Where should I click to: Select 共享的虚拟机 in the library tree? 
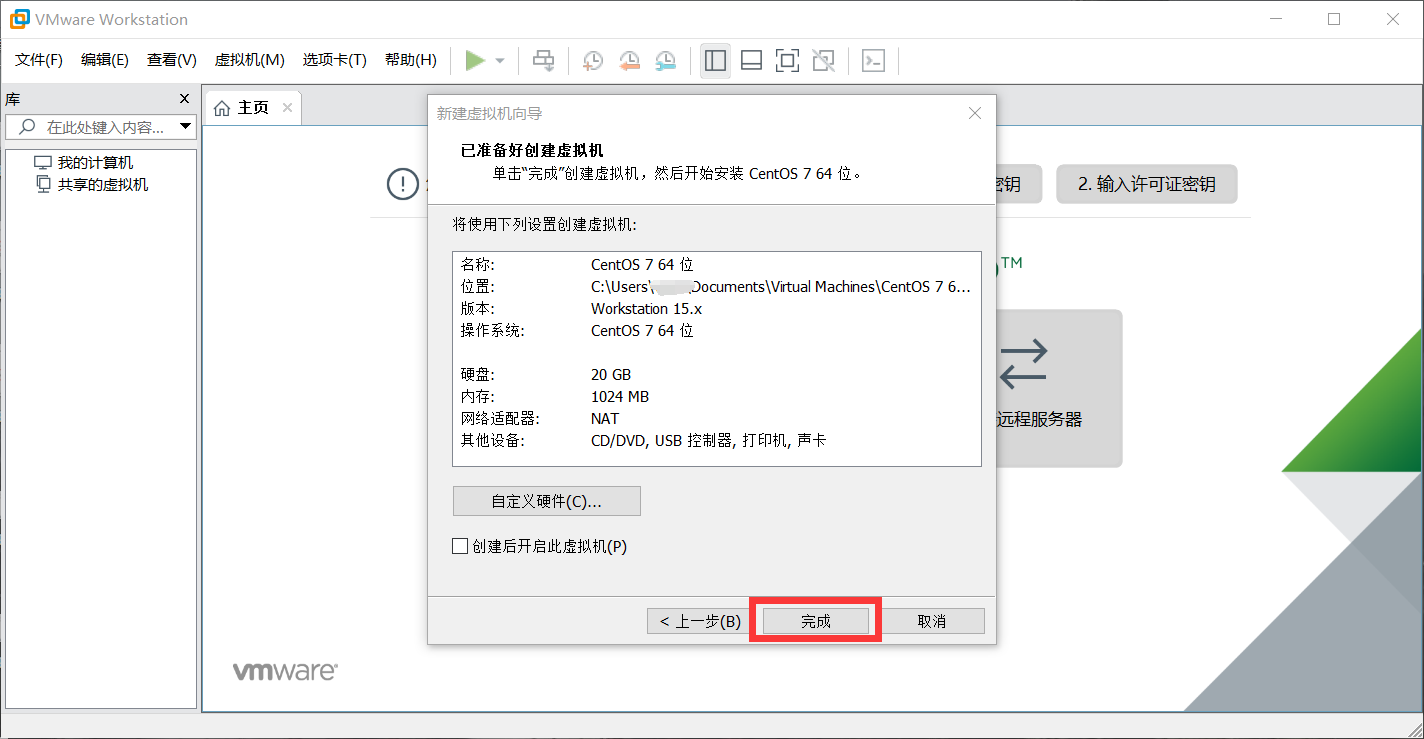click(x=102, y=185)
